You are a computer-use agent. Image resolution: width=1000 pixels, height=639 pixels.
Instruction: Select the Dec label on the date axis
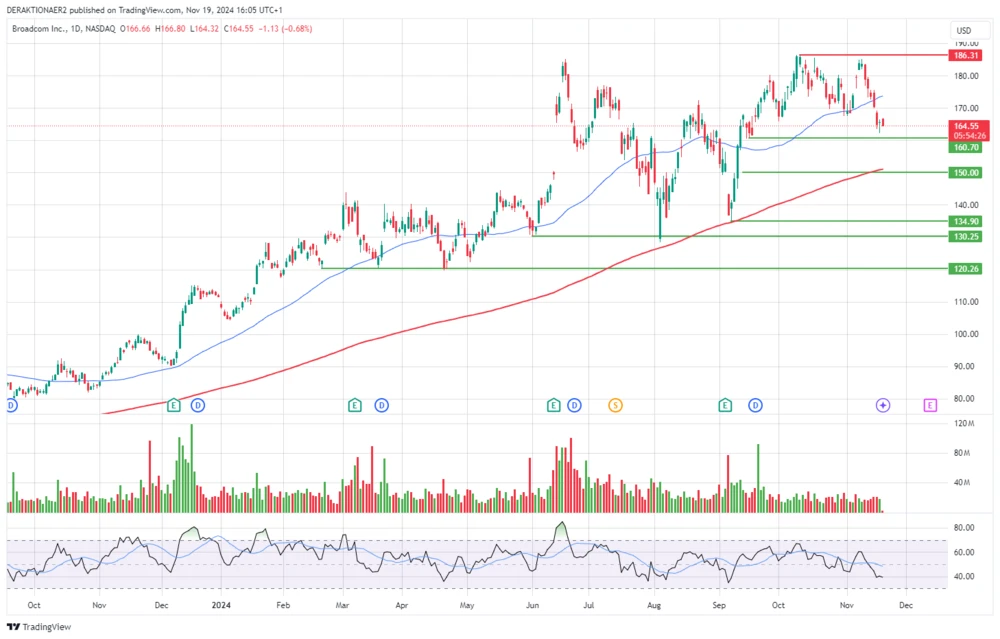tap(906, 605)
